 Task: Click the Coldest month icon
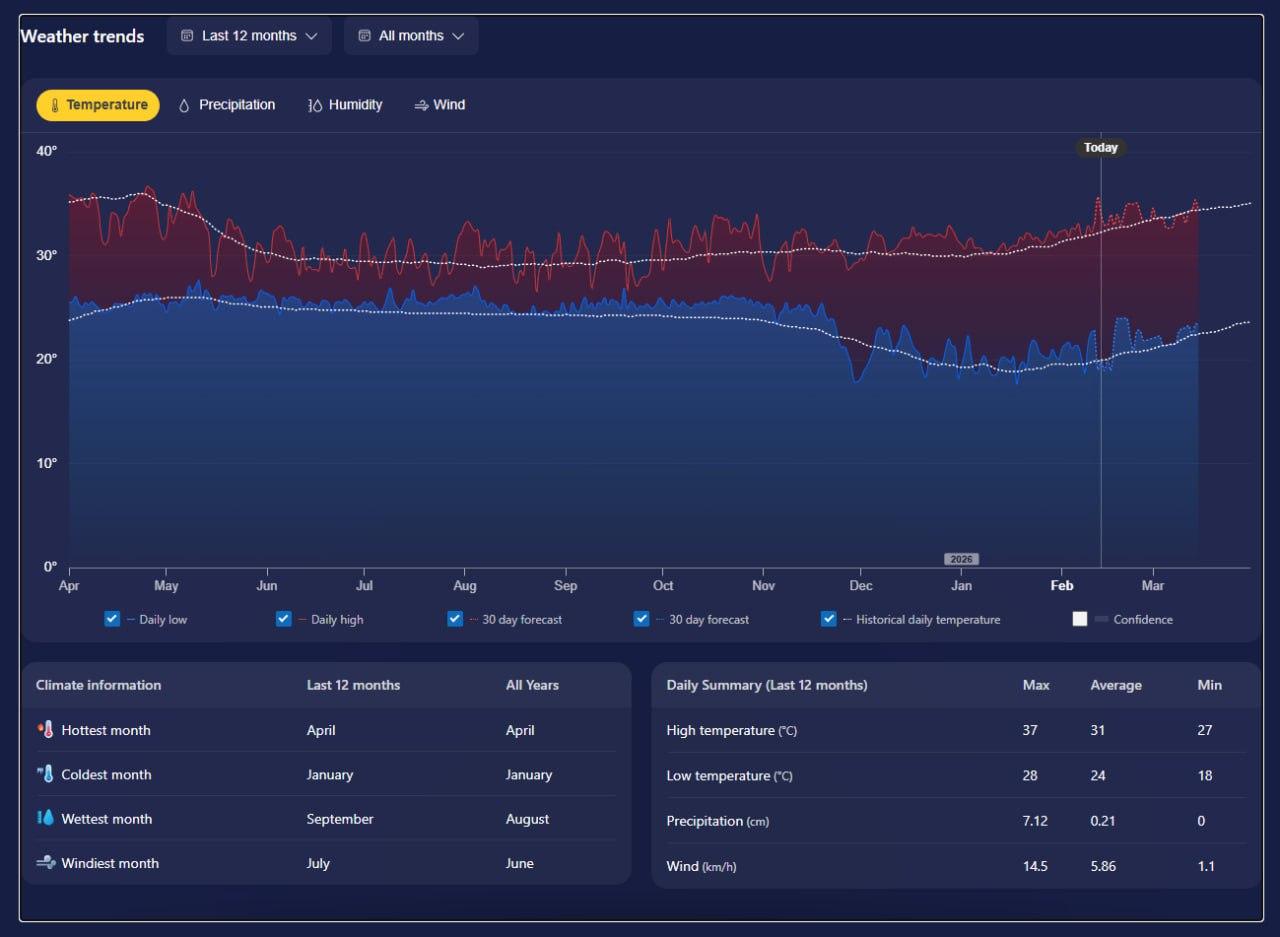pos(46,774)
